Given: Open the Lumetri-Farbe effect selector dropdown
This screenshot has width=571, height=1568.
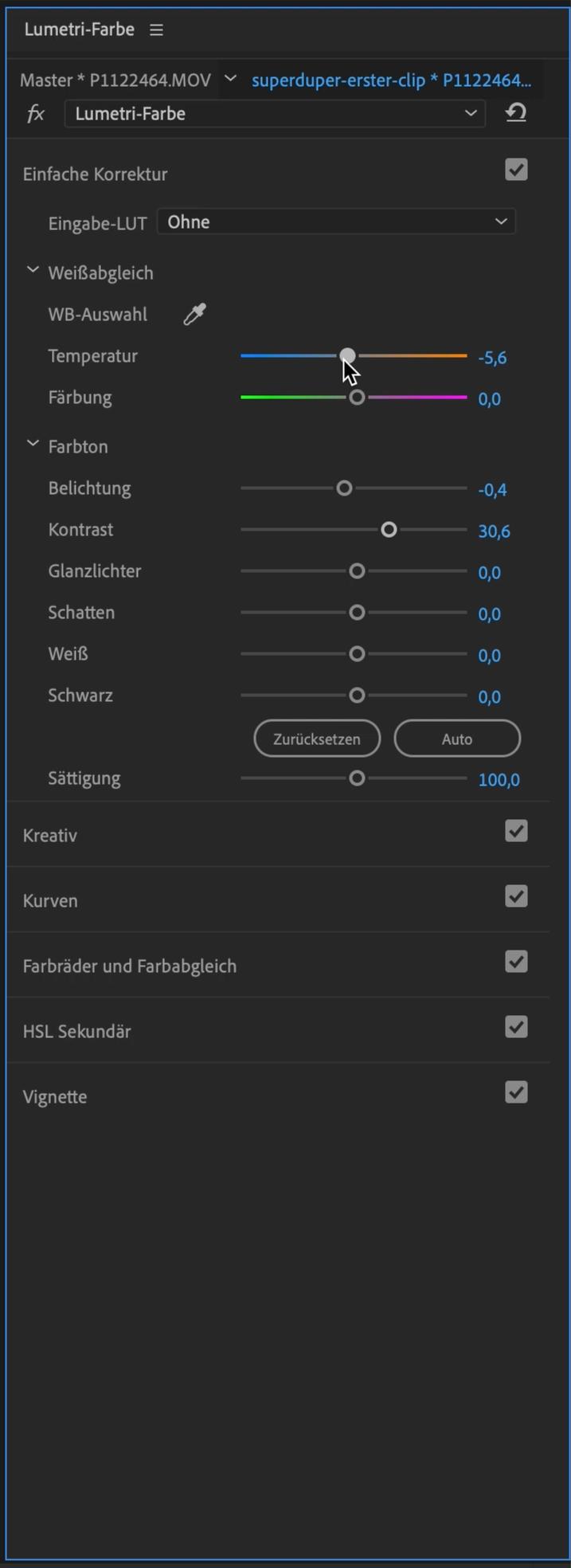Looking at the screenshot, I should [x=275, y=114].
